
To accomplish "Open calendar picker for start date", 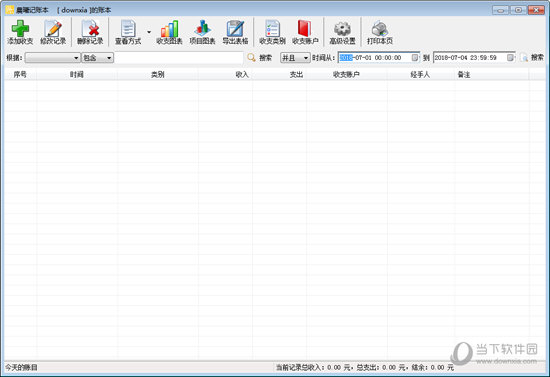I will click(415, 58).
